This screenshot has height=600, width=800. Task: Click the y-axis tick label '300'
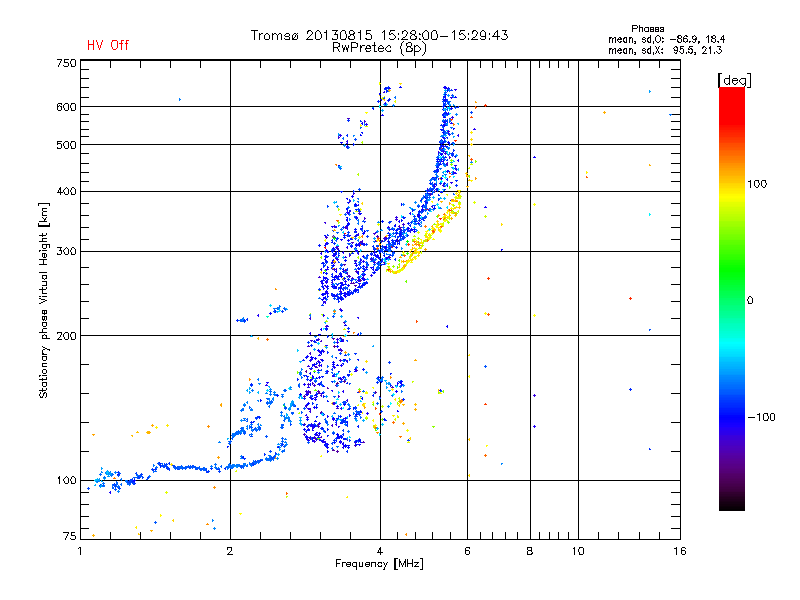[x=66, y=252]
